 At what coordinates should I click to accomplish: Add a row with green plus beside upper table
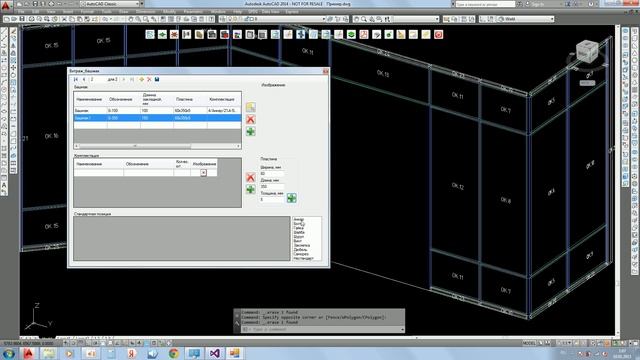251,131
